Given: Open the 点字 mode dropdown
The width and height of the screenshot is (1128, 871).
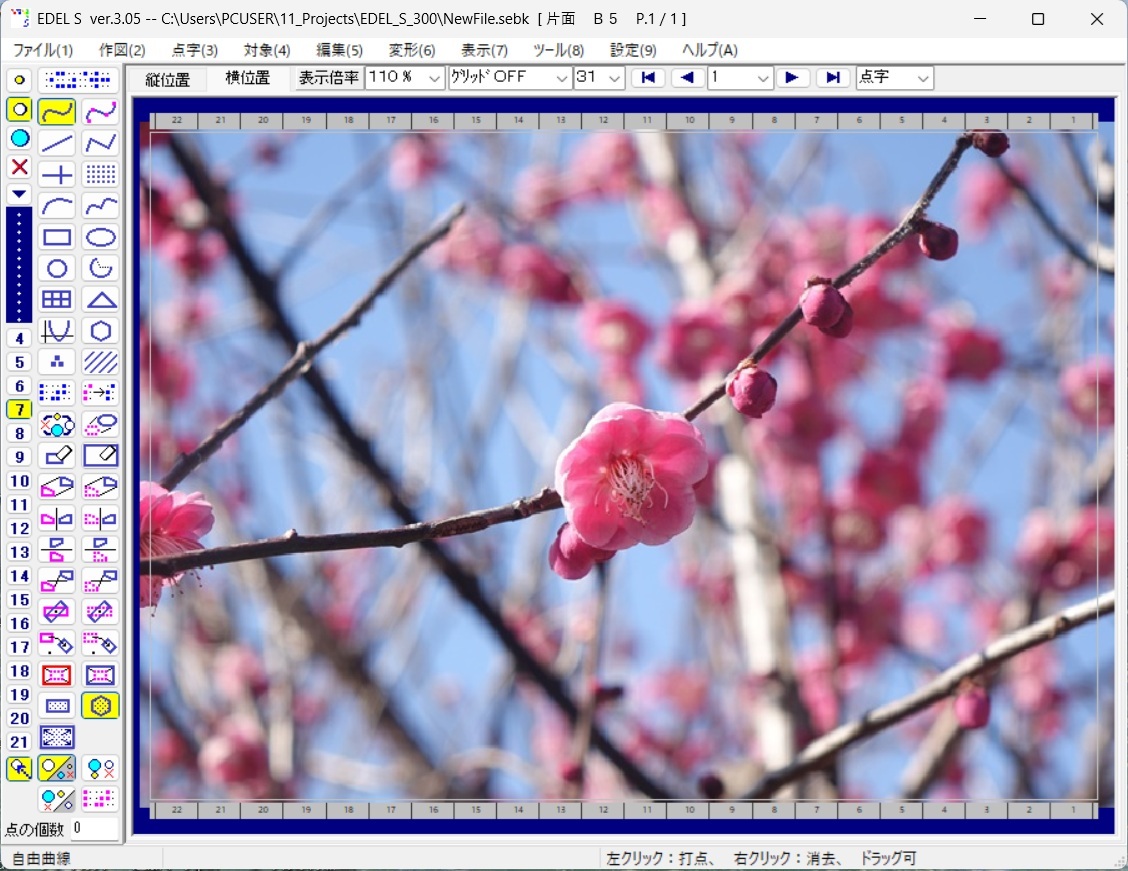Looking at the screenshot, I should [x=894, y=78].
